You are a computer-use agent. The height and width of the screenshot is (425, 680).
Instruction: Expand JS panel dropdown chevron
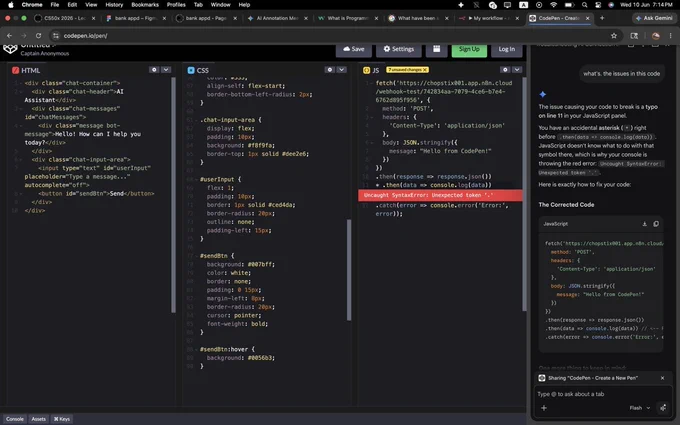click(517, 70)
